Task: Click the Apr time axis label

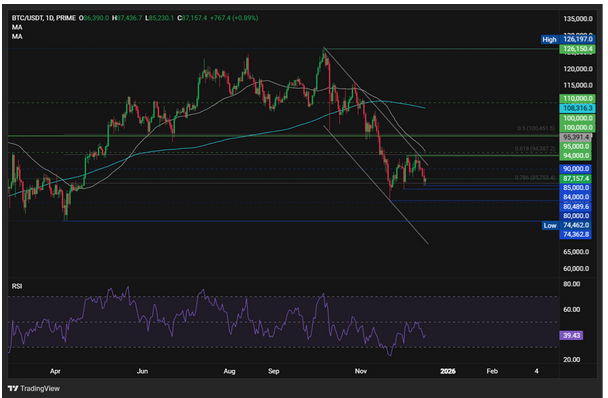Action: click(55, 371)
